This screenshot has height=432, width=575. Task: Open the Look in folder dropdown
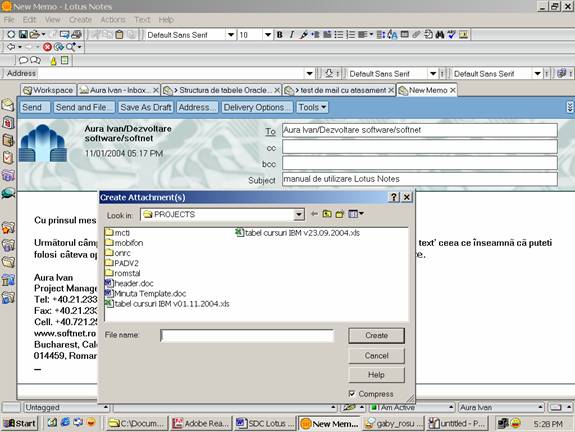point(299,215)
